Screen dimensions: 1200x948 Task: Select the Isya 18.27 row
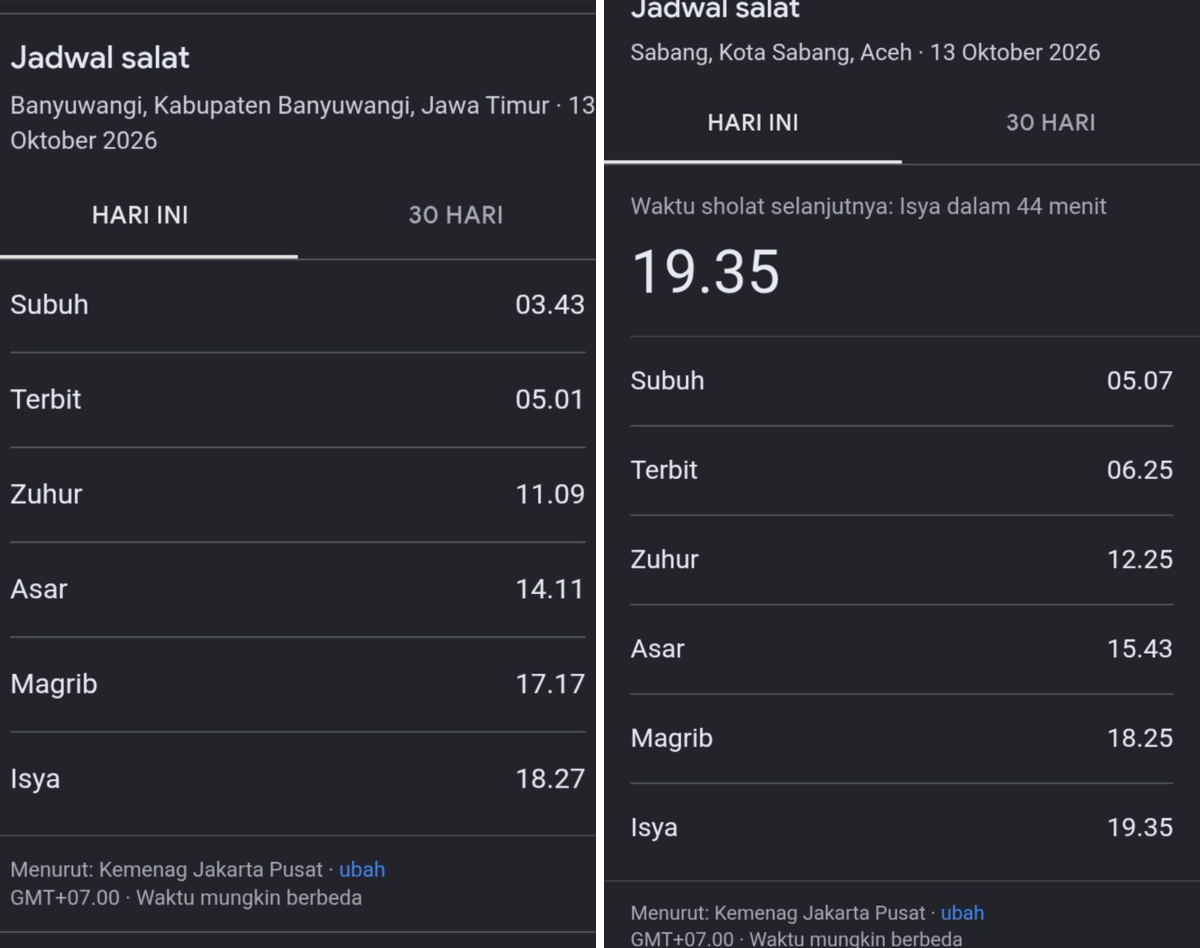tap(298, 779)
